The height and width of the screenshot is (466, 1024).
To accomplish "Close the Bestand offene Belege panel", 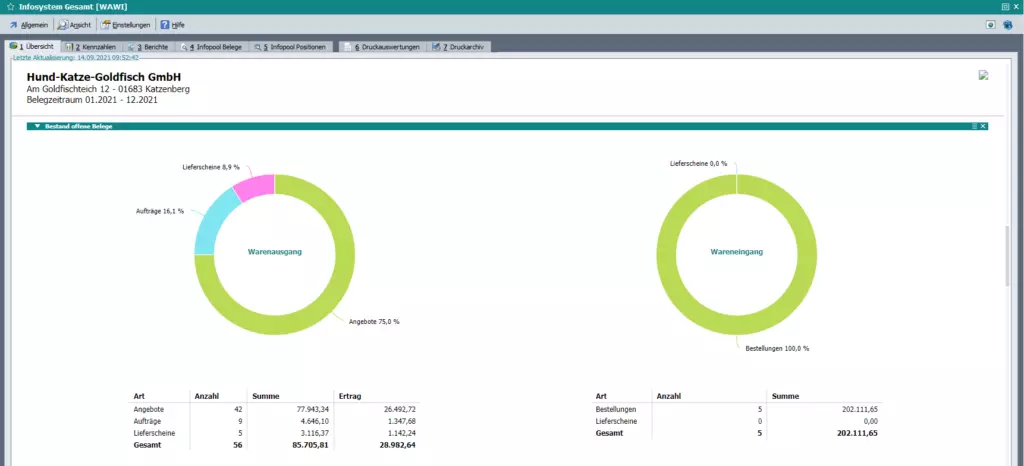I will click(983, 126).
